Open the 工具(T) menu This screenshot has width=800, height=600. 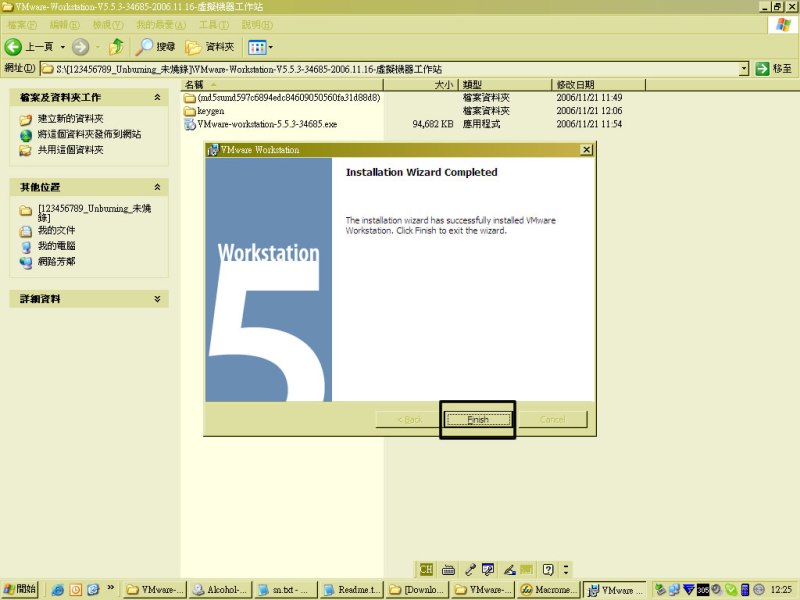point(214,24)
